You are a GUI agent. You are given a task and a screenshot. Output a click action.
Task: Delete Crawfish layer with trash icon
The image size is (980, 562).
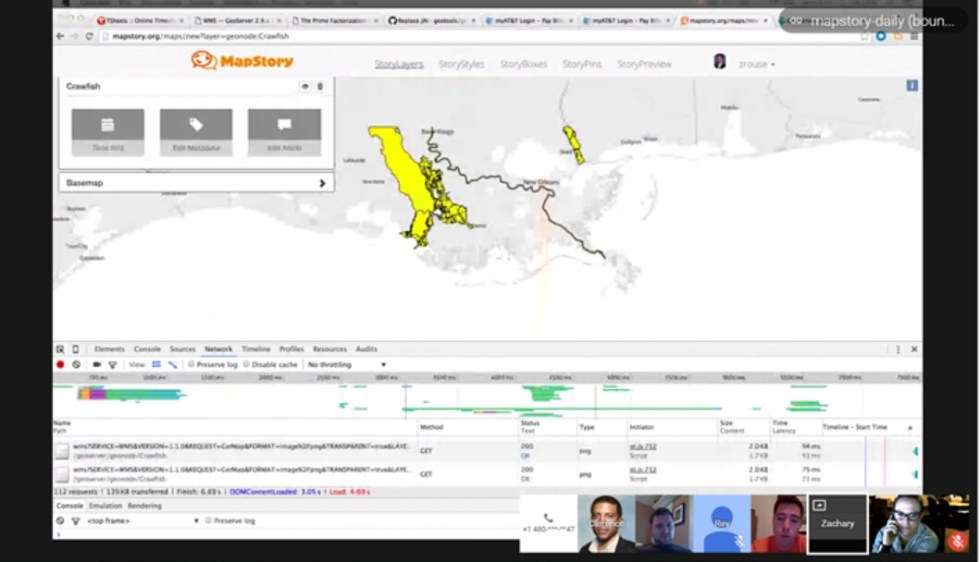pos(320,86)
